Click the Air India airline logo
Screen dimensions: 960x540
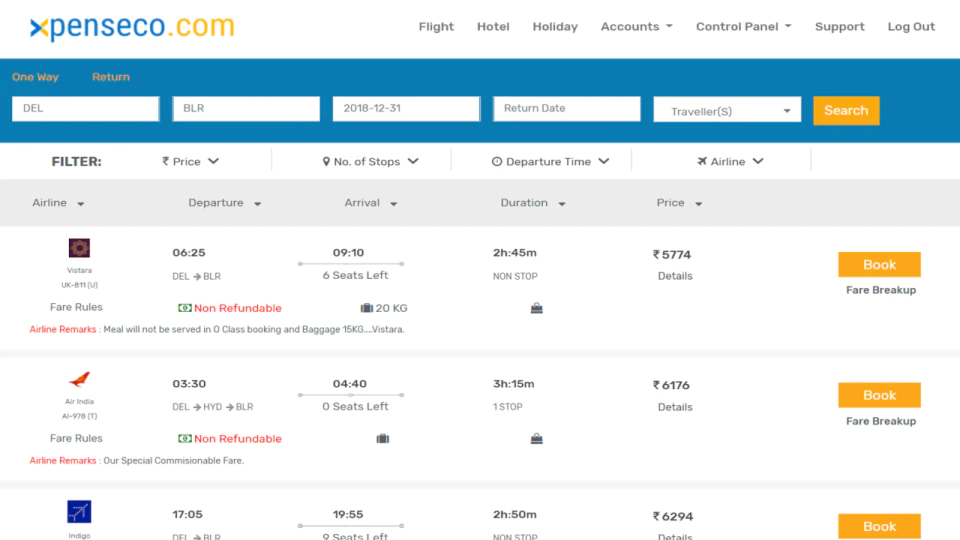tap(79, 380)
